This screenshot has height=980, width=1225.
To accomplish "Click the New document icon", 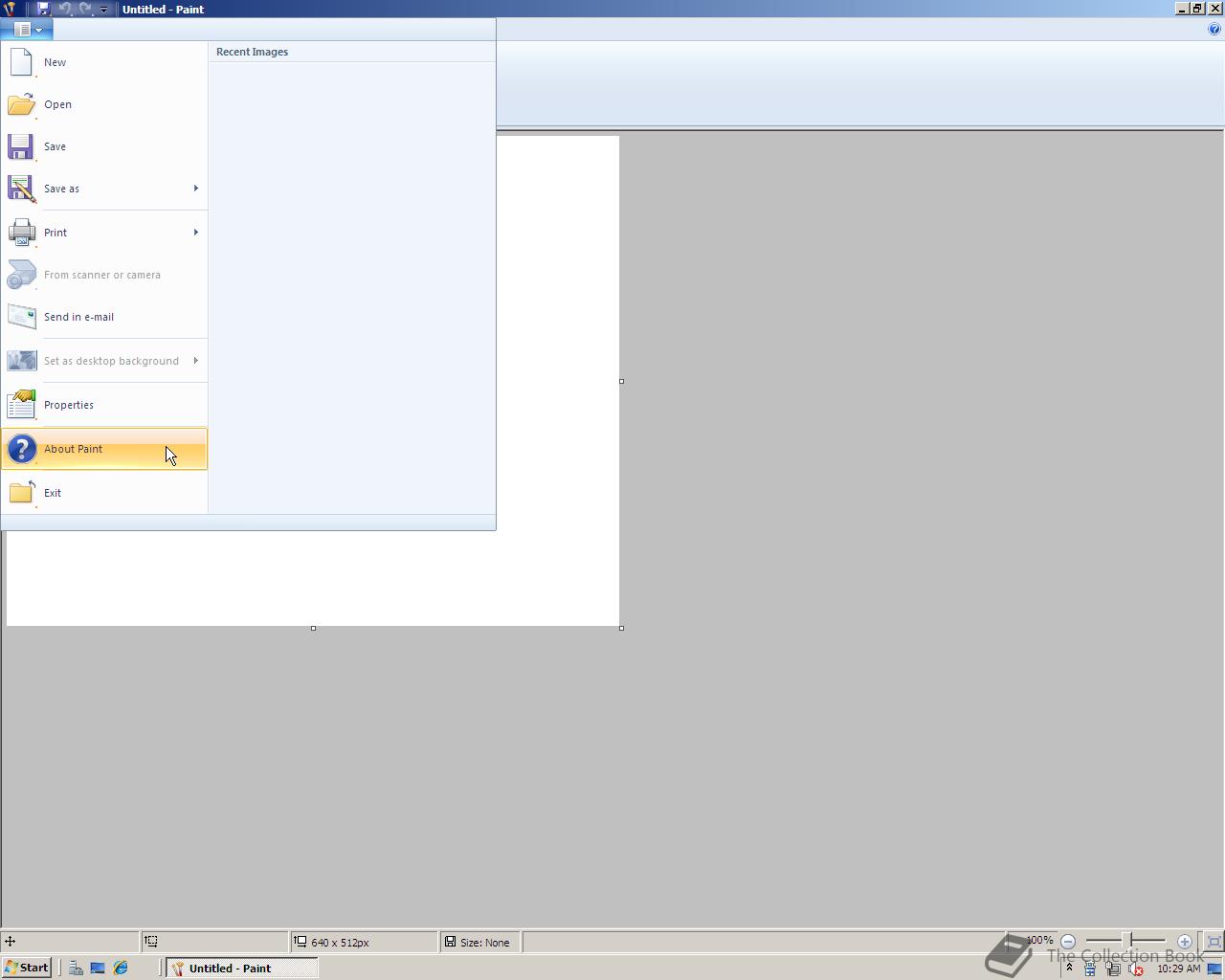I will coord(21,62).
